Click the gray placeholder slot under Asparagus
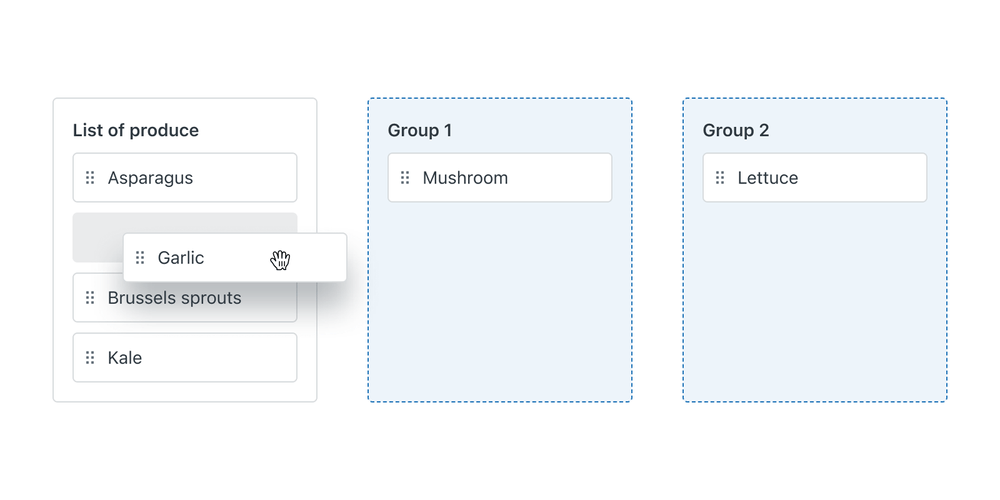The width and height of the screenshot is (1000, 500). coord(96,236)
